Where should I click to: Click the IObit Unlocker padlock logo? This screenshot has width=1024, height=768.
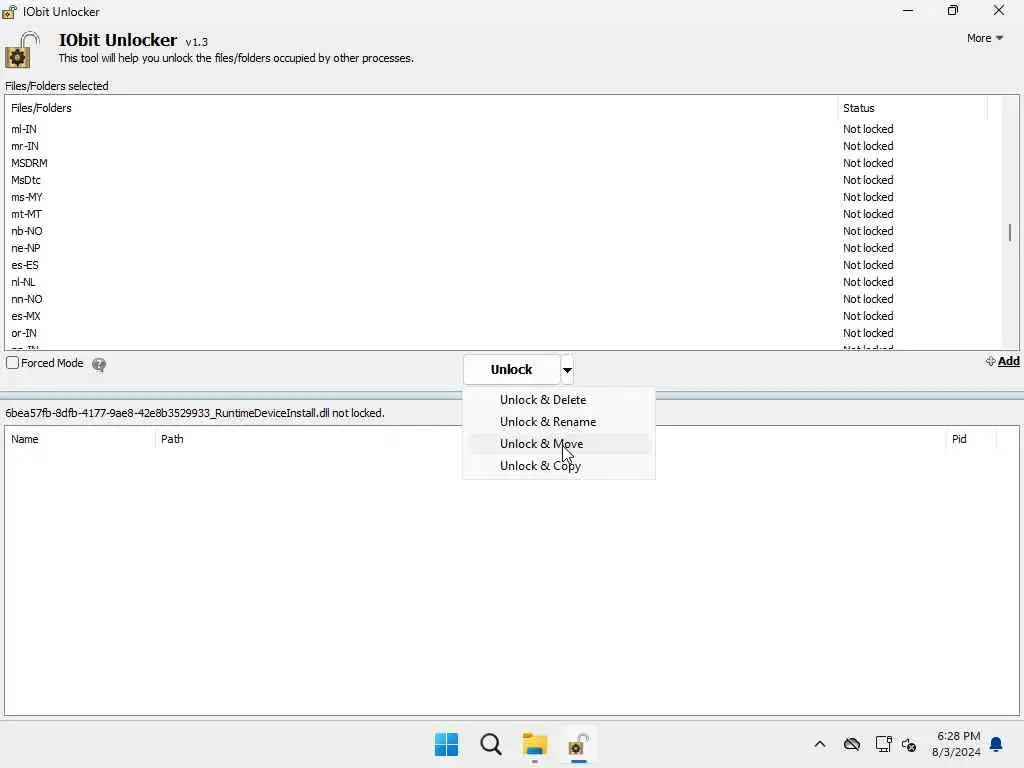[x=22, y=50]
